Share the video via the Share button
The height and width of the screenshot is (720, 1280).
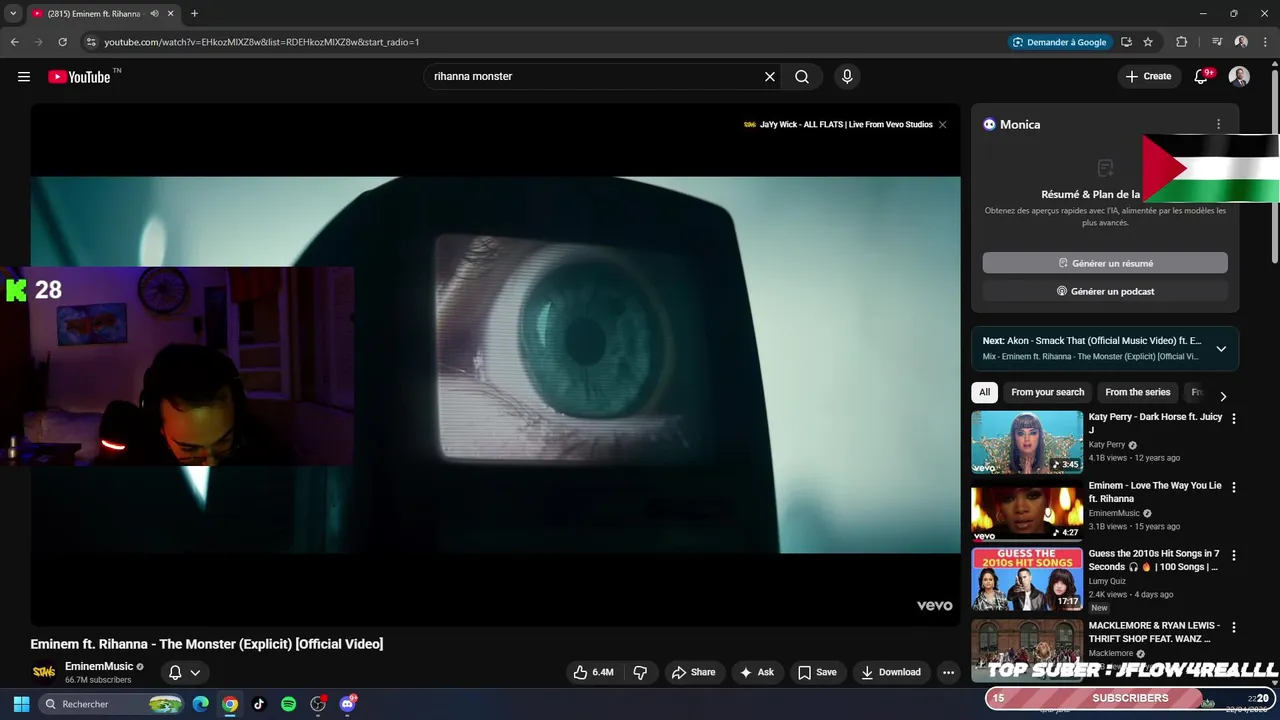pos(693,672)
